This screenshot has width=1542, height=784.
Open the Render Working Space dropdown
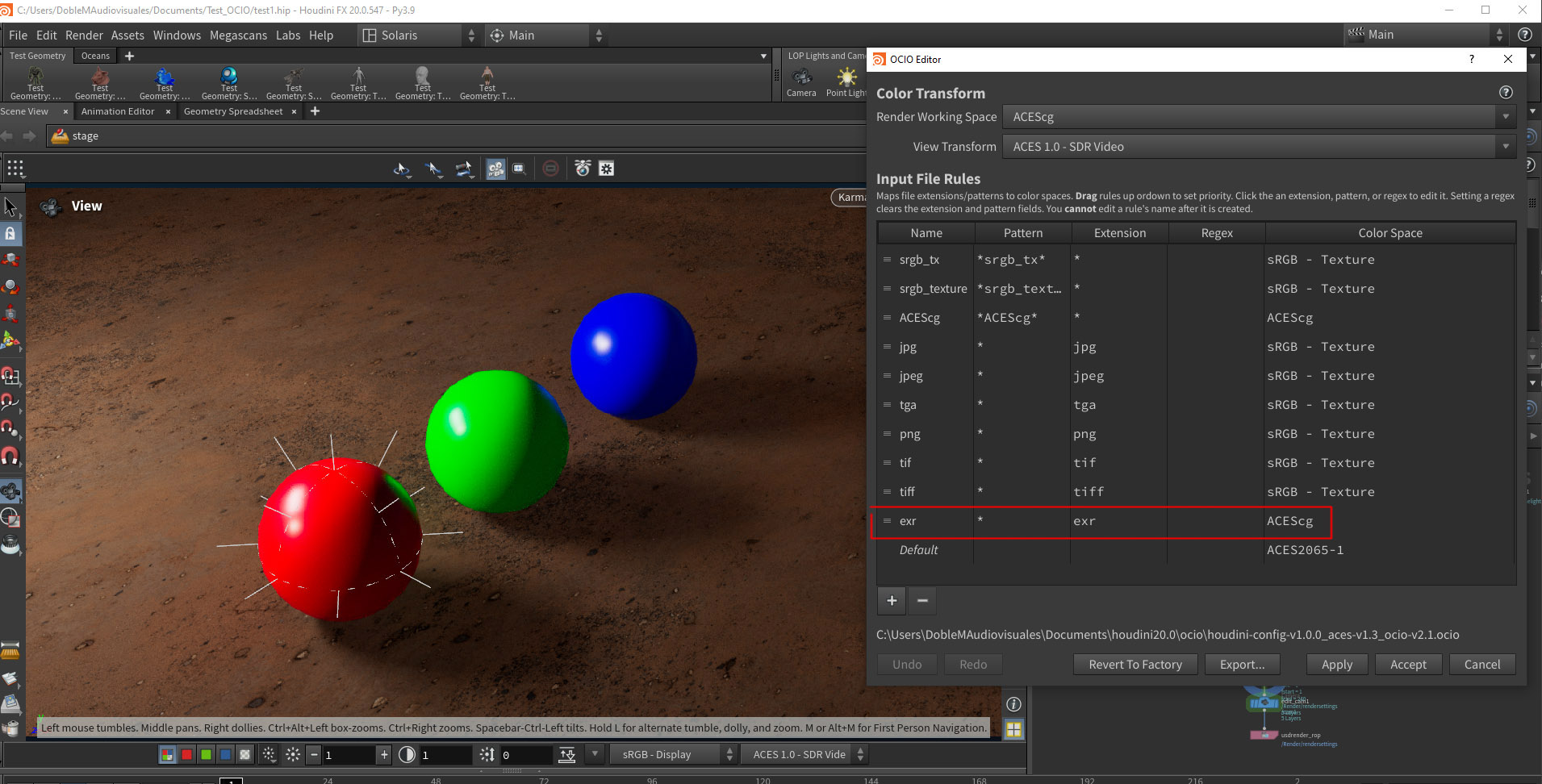pos(1259,117)
